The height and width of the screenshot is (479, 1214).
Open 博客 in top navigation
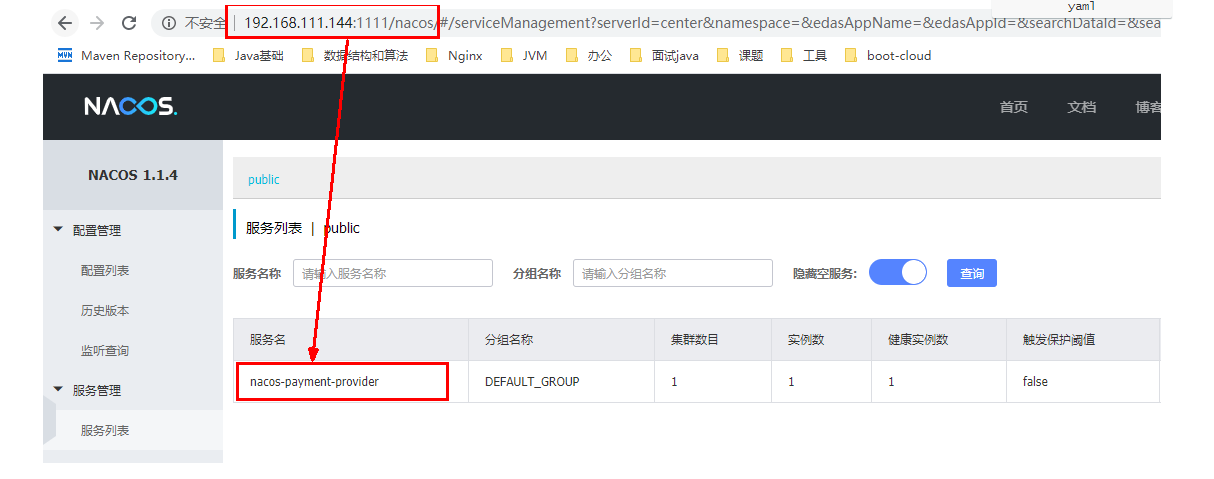(1148, 107)
